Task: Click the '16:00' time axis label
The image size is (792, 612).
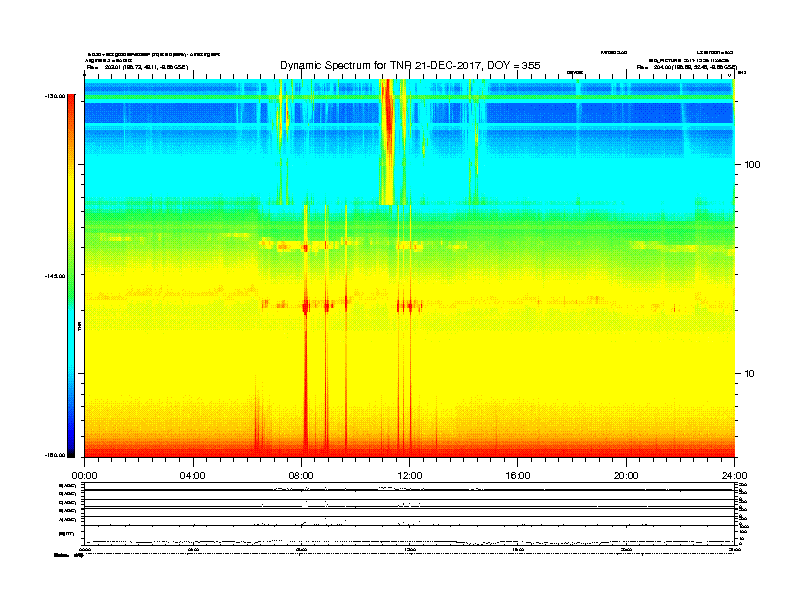Action: (x=518, y=476)
